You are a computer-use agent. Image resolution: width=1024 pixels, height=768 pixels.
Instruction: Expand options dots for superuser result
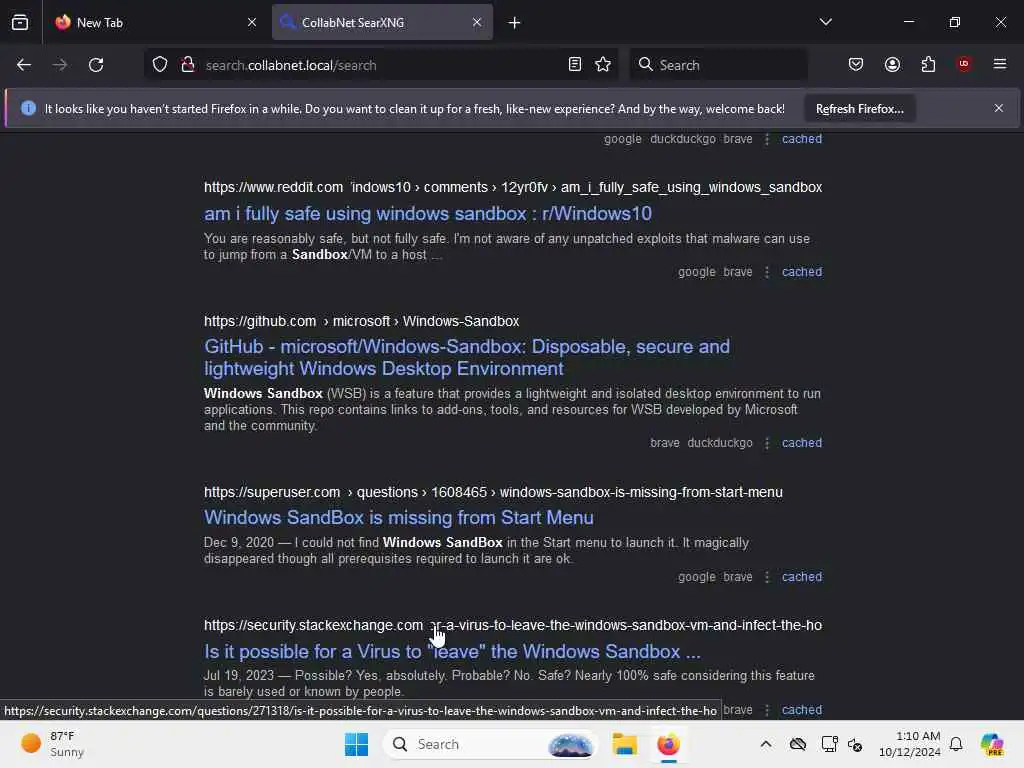click(767, 577)
